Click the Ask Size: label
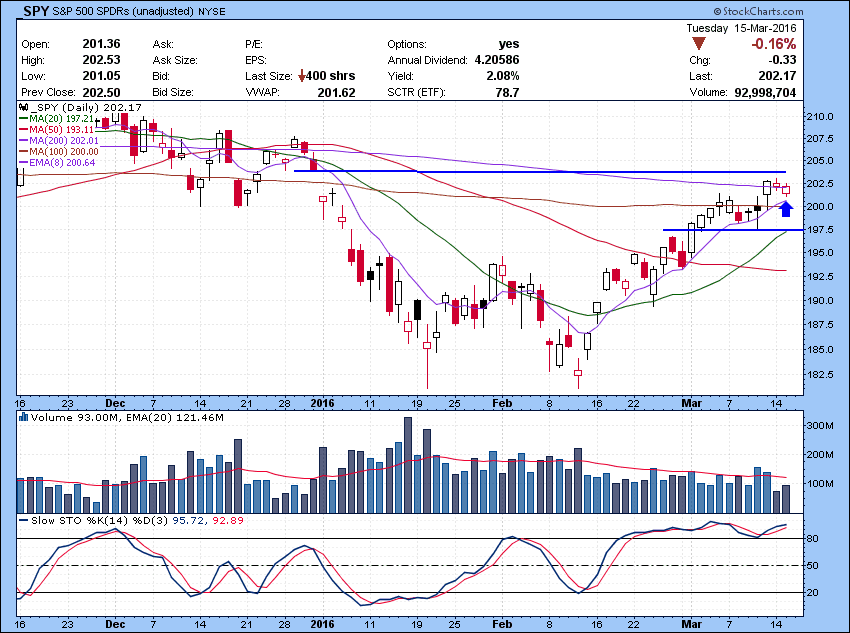850x633 pixels. (175, 60)
